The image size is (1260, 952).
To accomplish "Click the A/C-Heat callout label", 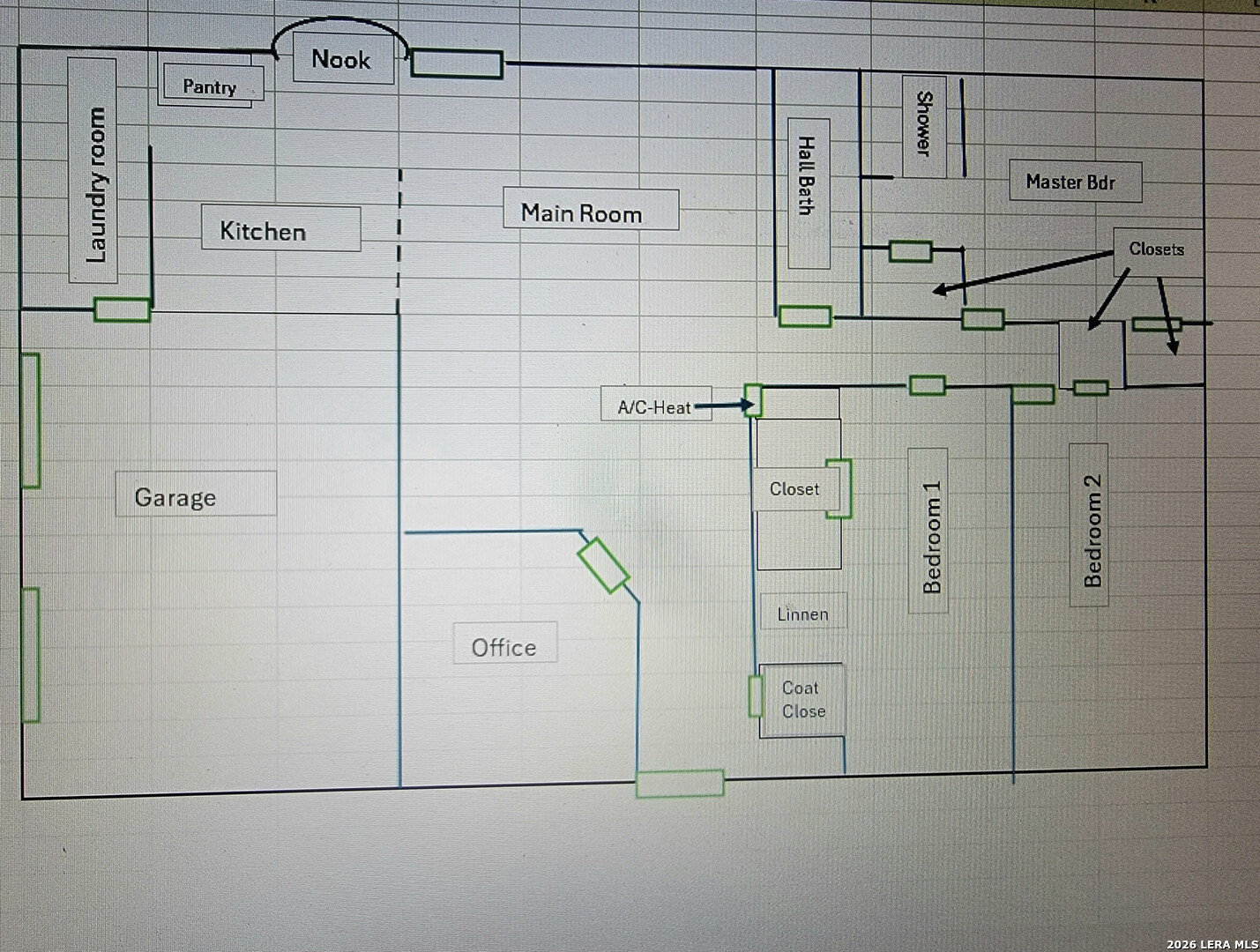I will (654, 405).
